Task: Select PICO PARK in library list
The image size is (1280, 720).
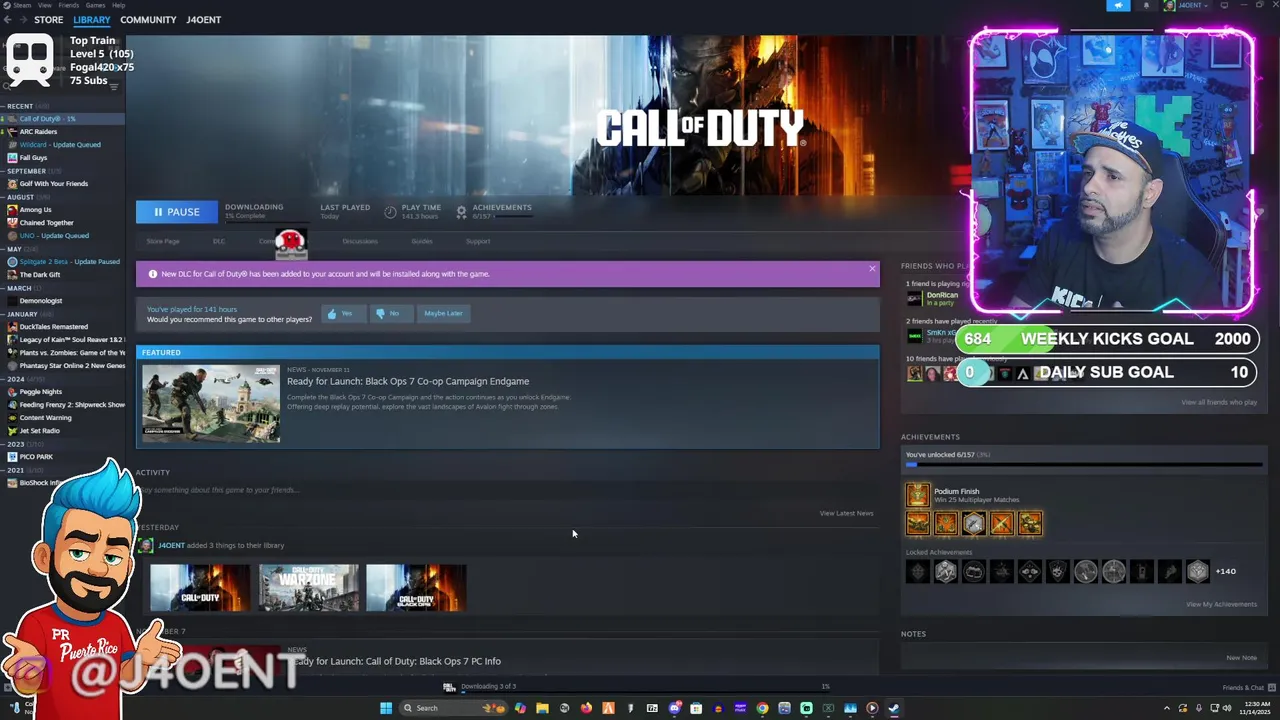Action: 63,457
